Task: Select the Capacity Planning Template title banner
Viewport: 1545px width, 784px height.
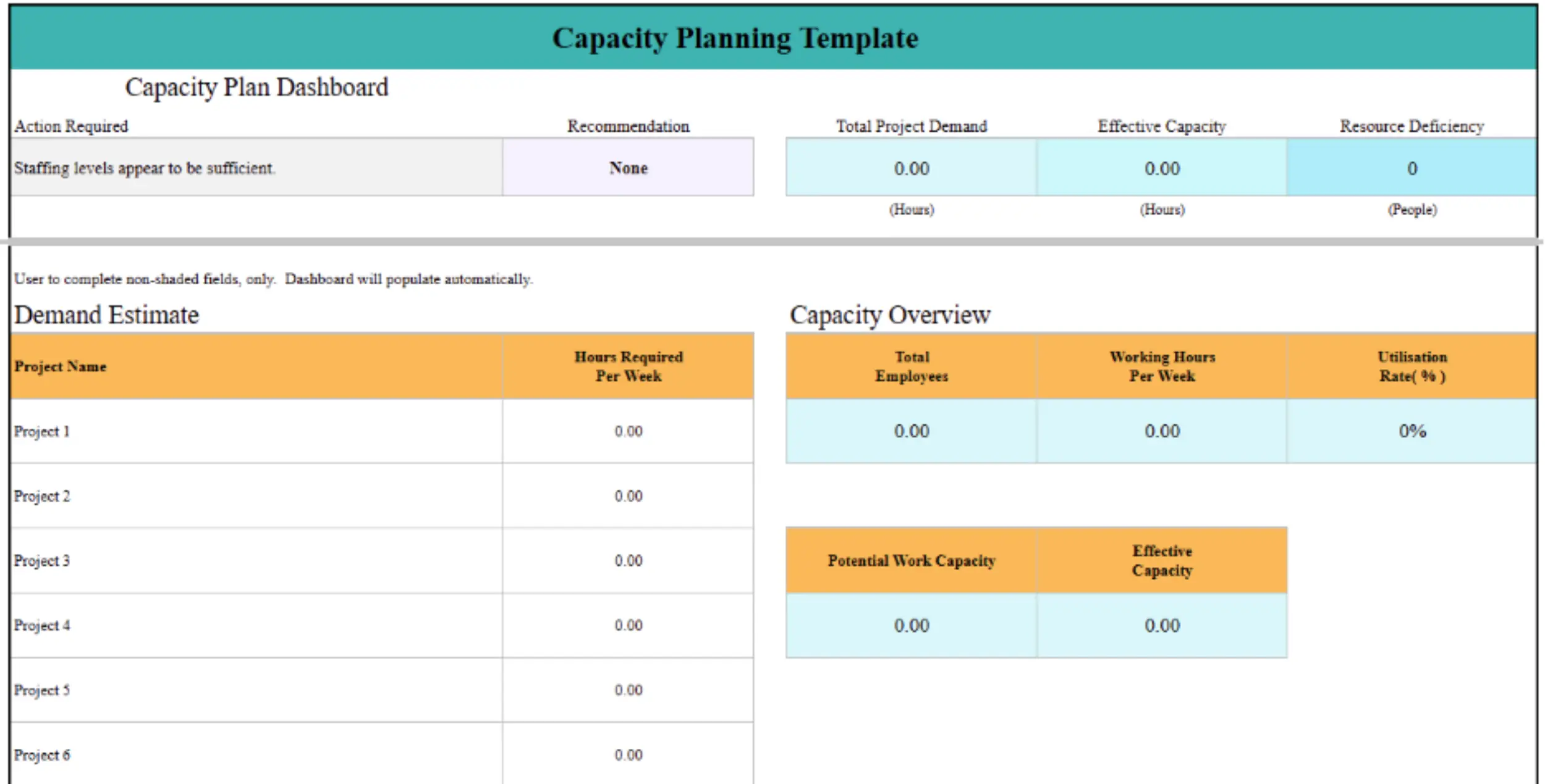Action: pyautogui.click(x=772, y=38)
